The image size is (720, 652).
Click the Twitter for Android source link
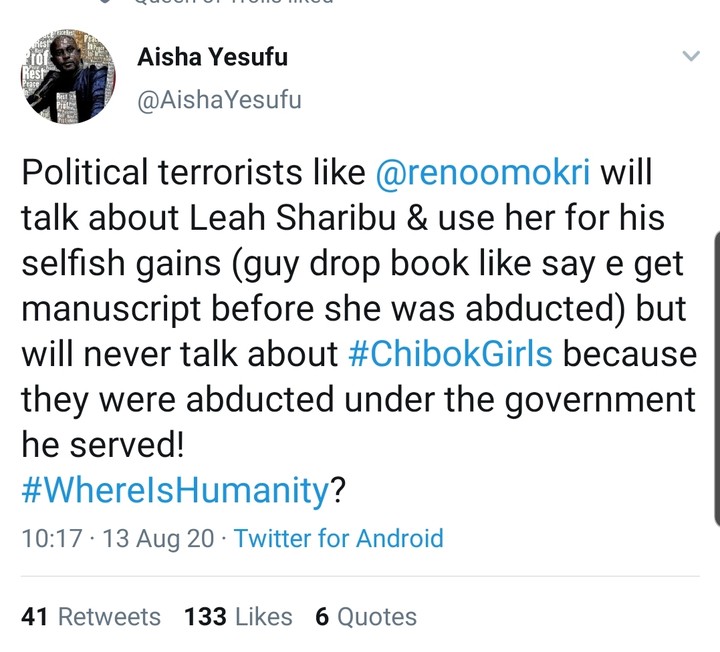338,538
